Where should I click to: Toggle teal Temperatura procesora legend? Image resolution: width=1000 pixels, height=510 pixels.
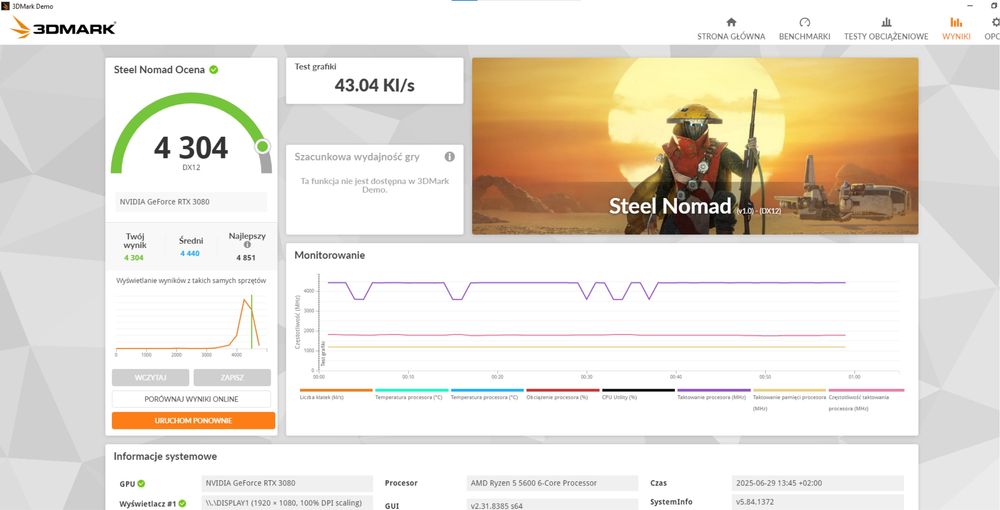coord(411,395)
